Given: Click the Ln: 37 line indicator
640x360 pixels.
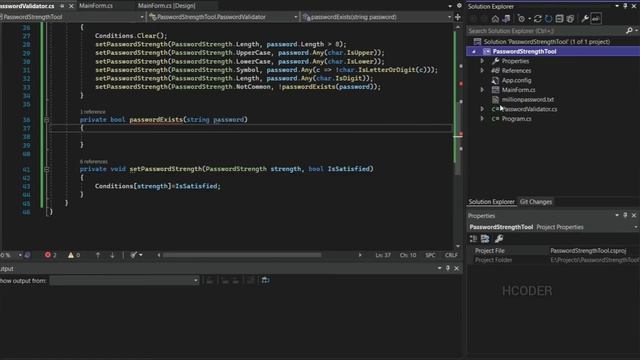Looking at the screenshot, I should [x=383, y=255].
